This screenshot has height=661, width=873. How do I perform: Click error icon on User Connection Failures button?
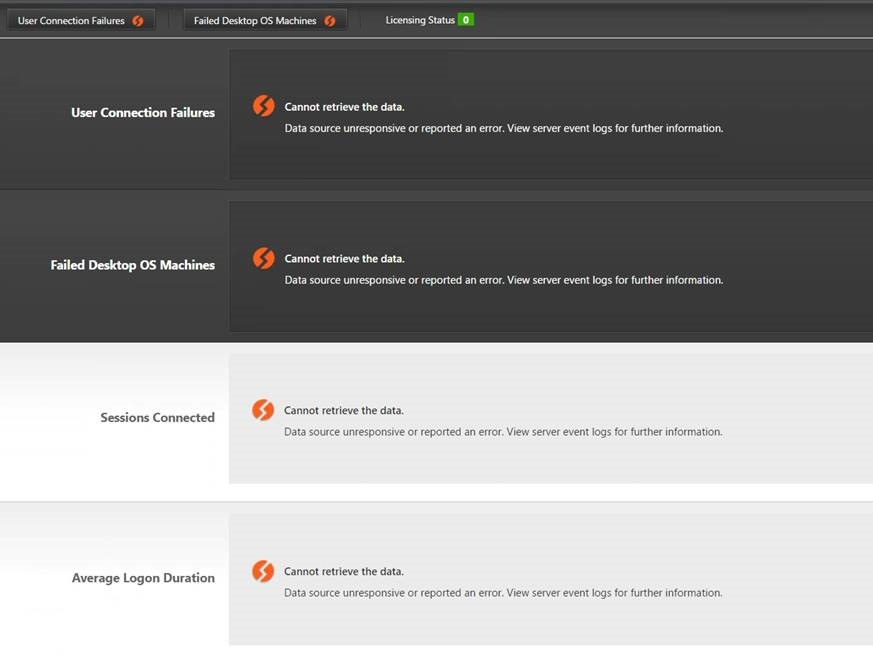coord(138,21)
